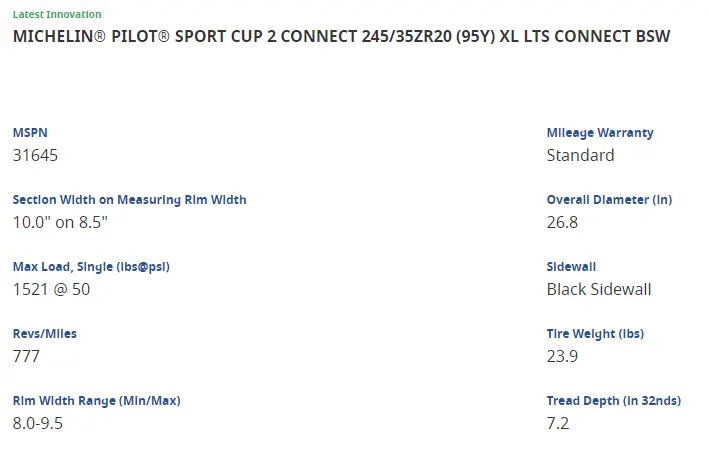Select the 23.9 tire weight value

tap(562, 356)
